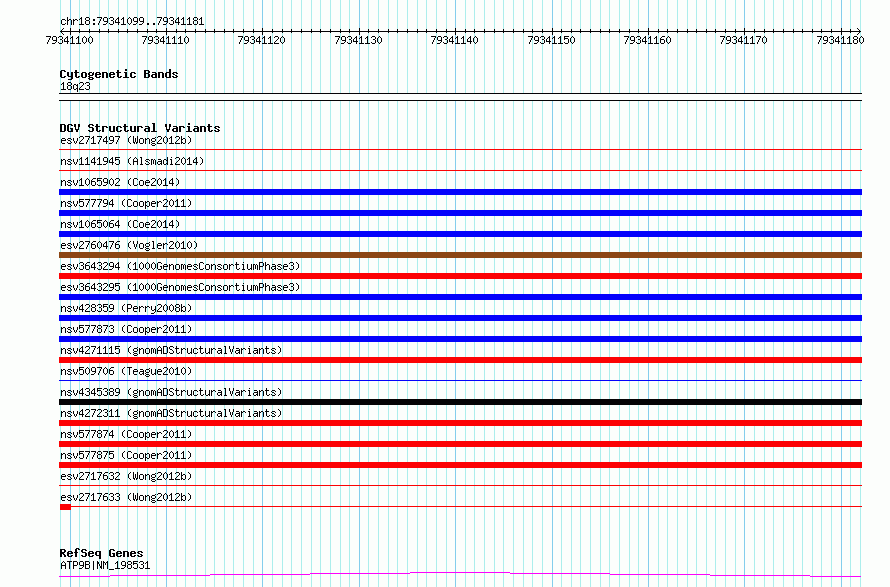This screenshot has width=890, height=587.
Task: Click the blue bar under nsv577794 (Cooper2011)
Action: click(x=460, y=213)
